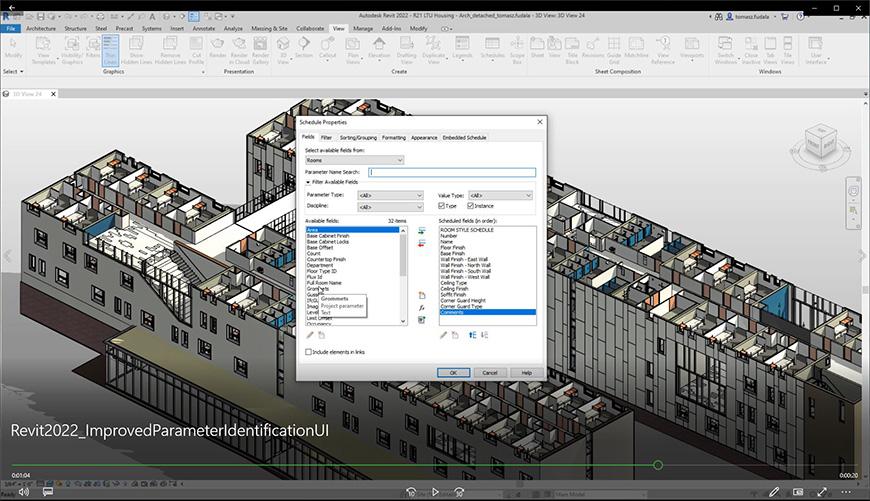Select Wall Finish - East Wall scheduled field
This screenshot has width=870, height=501.
[464, 259]
